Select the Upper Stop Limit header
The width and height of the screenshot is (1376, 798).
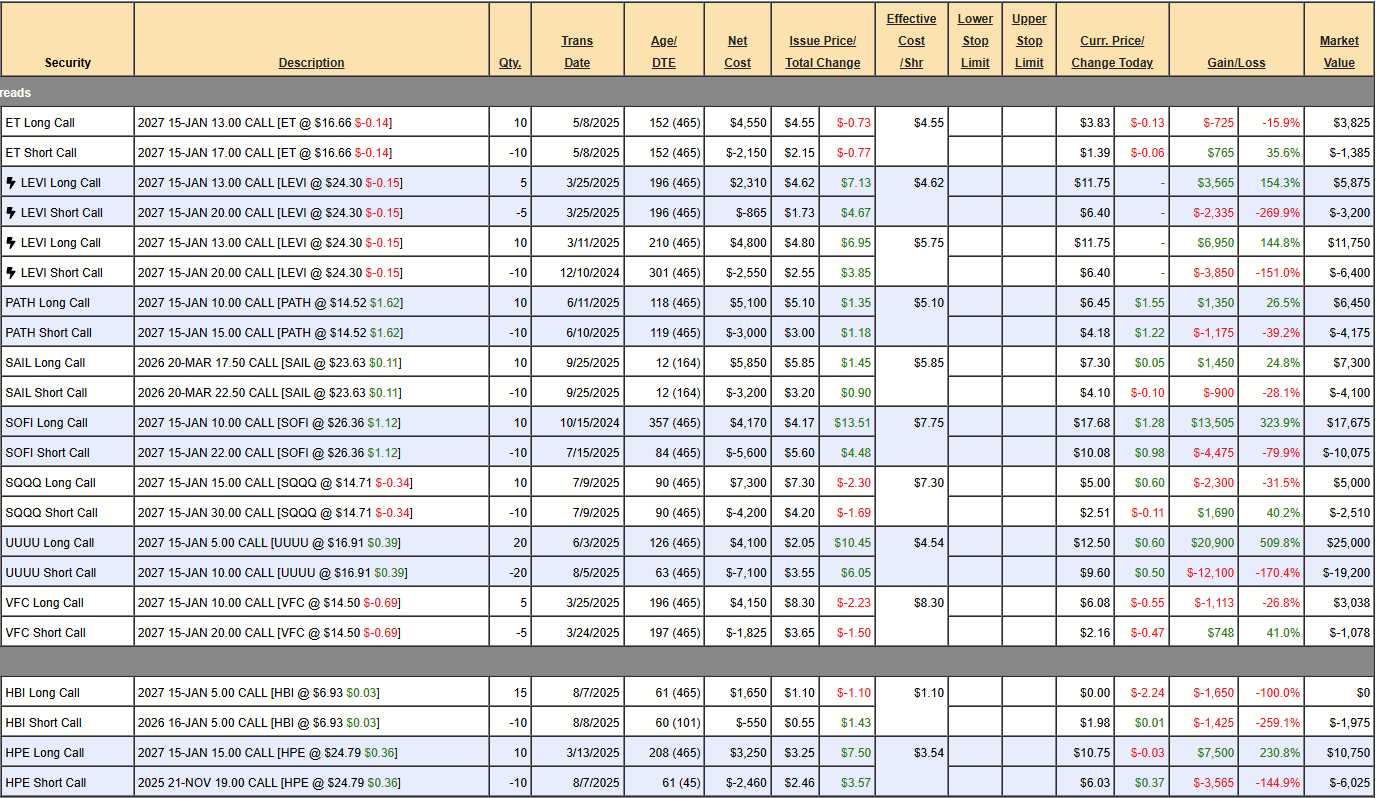coord(1029,41)
